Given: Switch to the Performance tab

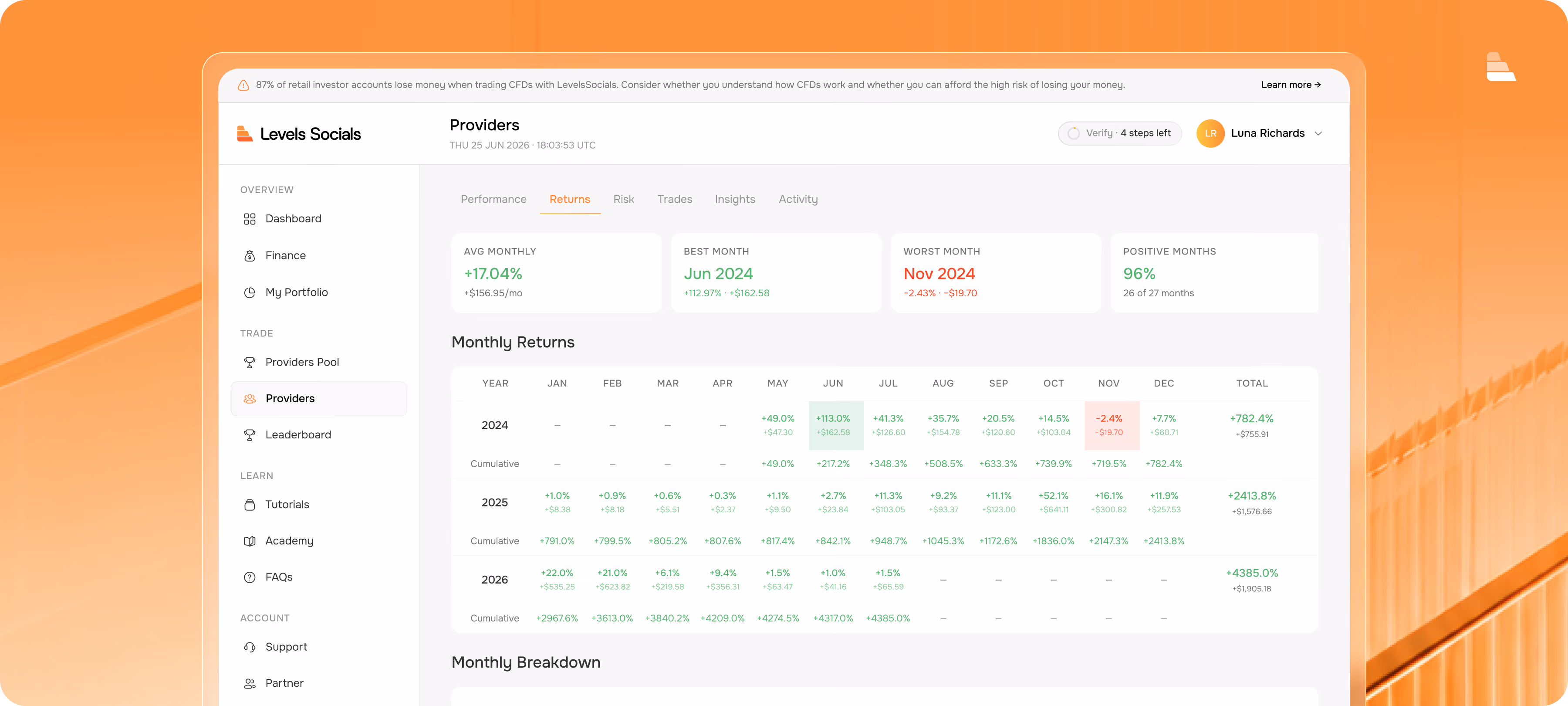Looking at the screenshot, I should coord(493,199).
